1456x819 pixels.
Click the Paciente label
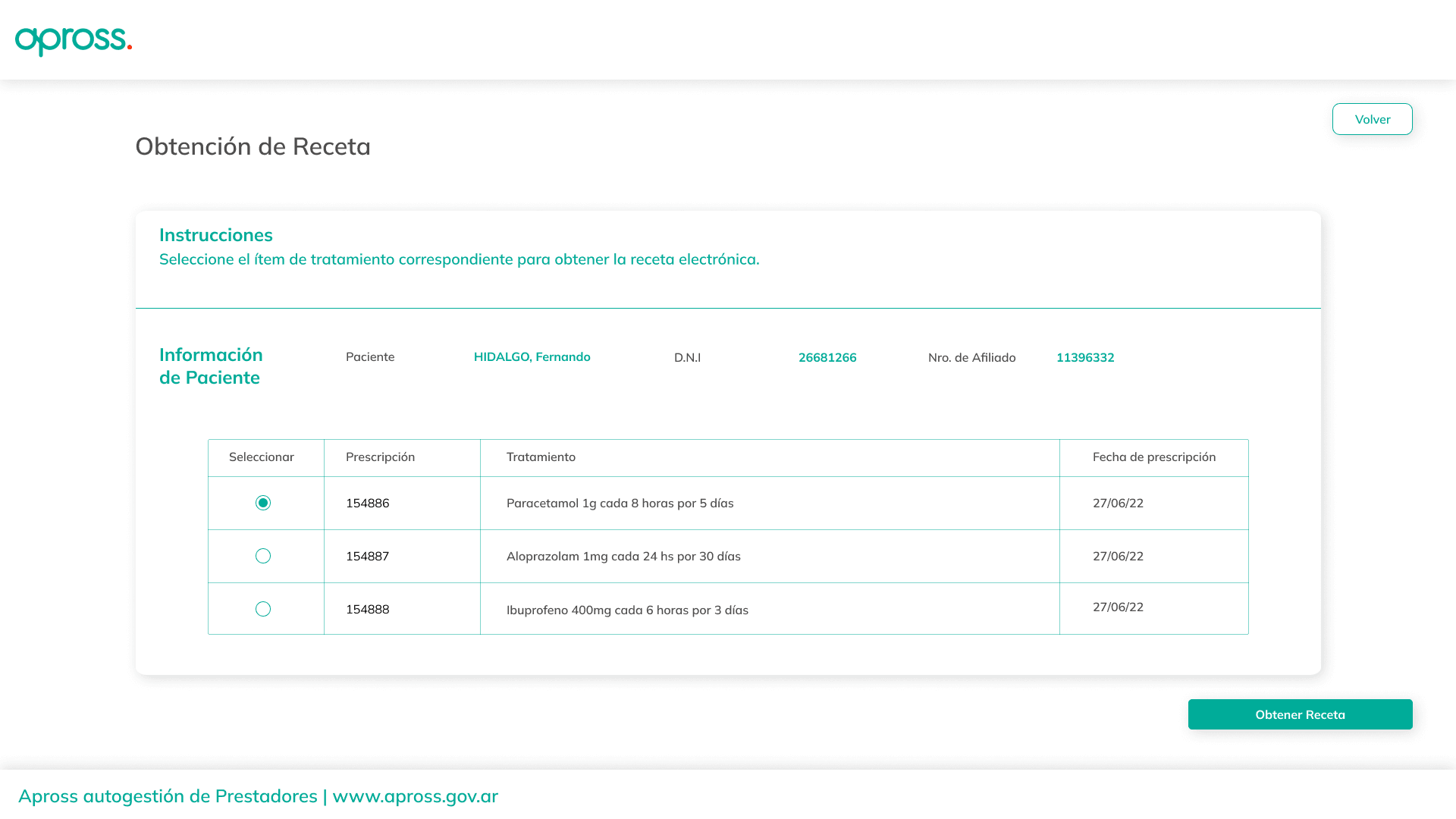(370, 356)
